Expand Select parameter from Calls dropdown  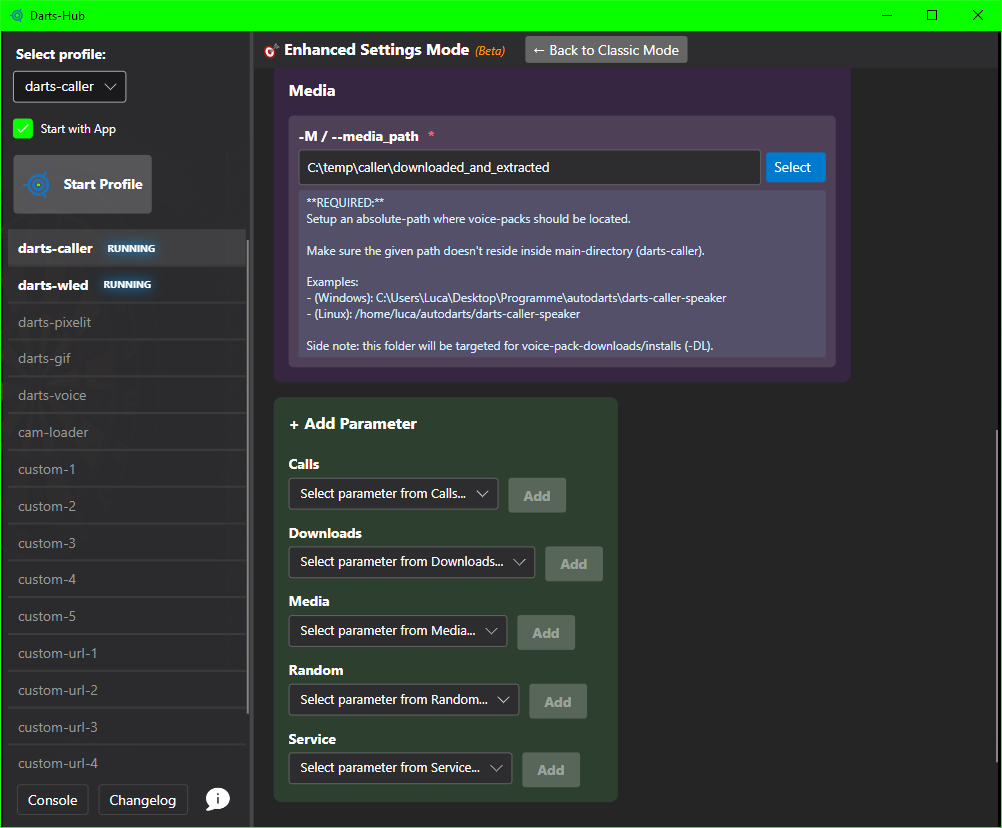pyautogui.click(x=393, y=494)
